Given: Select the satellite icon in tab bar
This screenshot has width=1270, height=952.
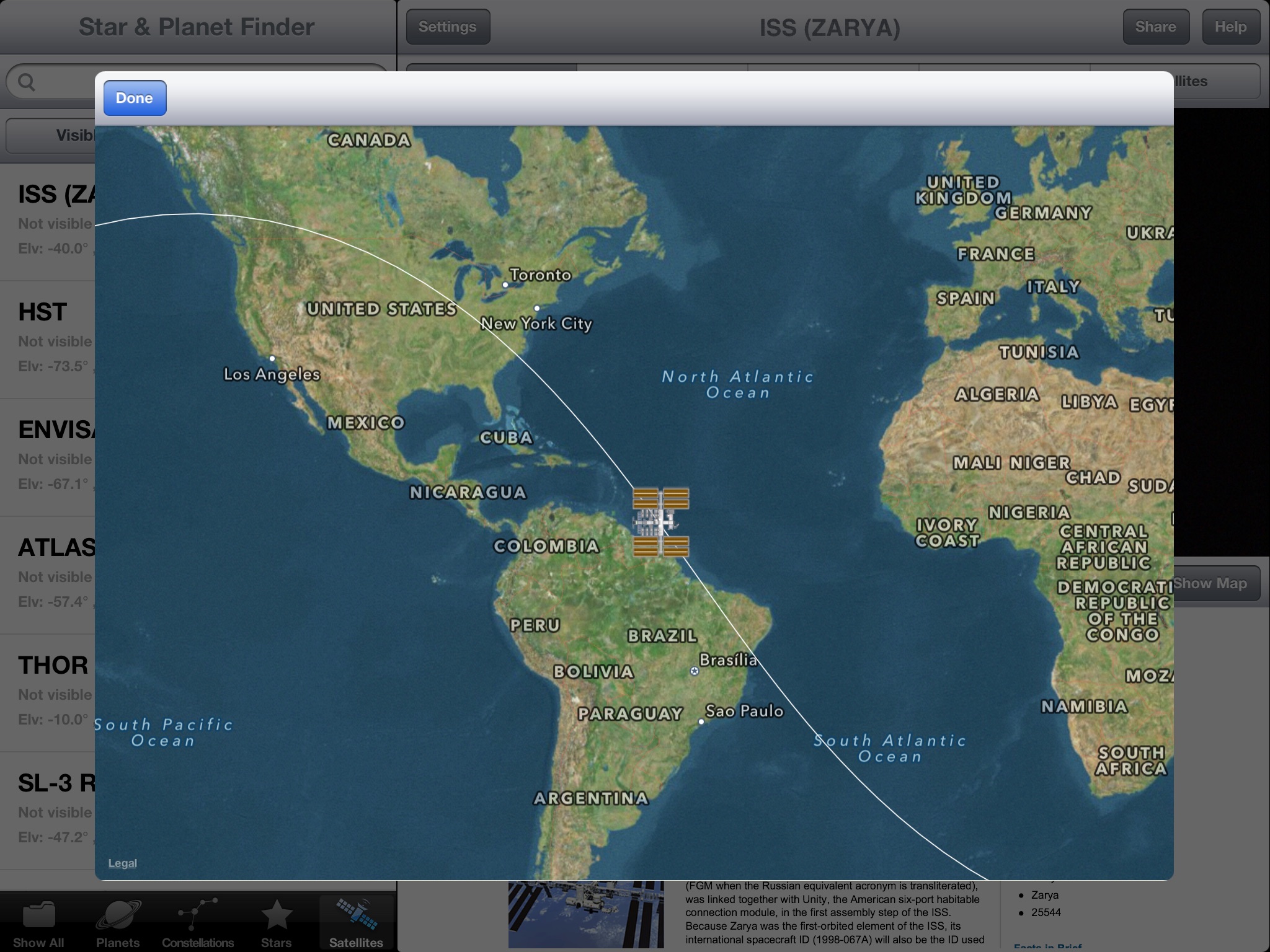Looking at the screenshot, I should [356, 915].
